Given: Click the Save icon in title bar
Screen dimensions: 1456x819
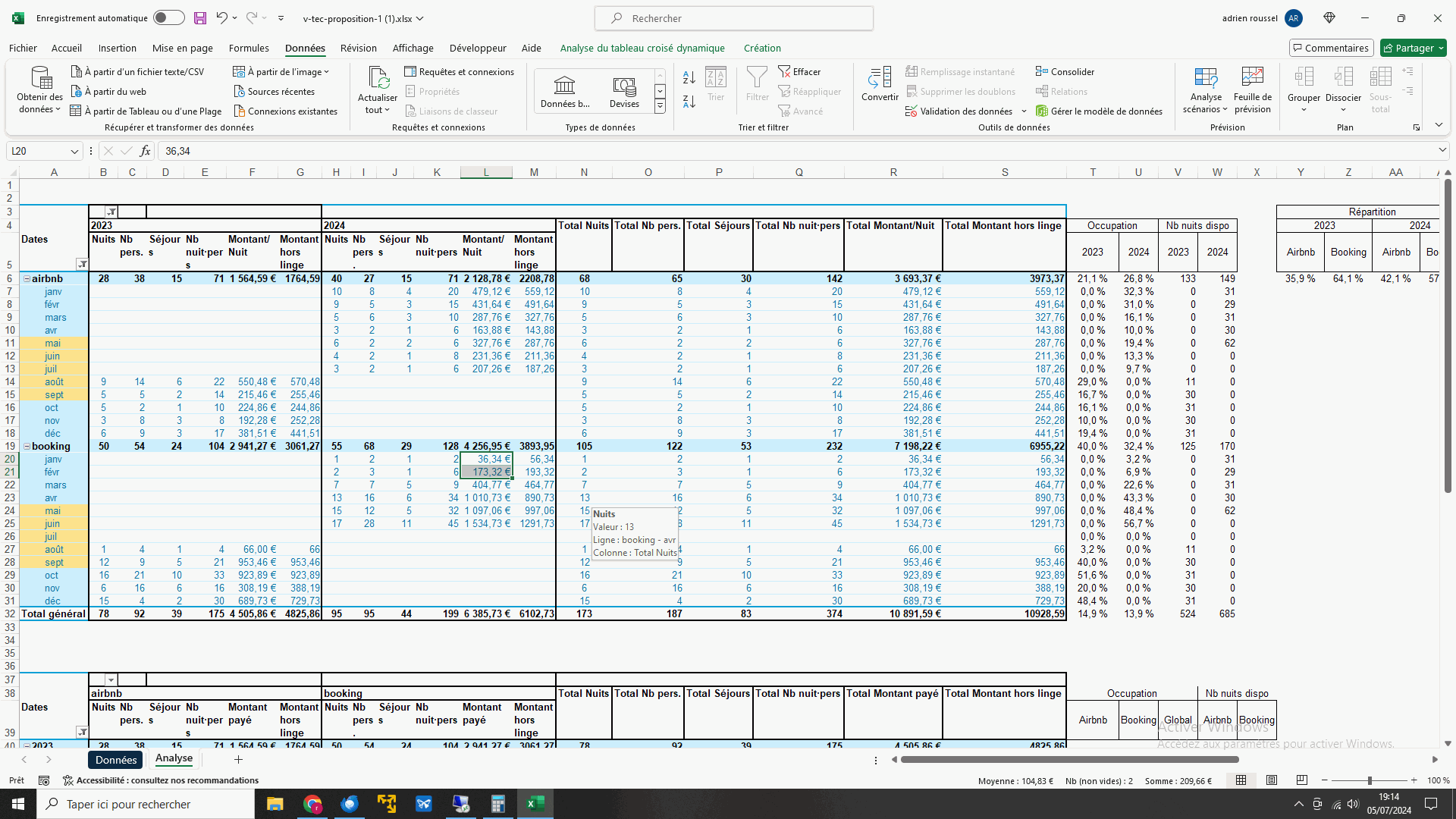Looking at the screenshot, I should coord(199,18).
